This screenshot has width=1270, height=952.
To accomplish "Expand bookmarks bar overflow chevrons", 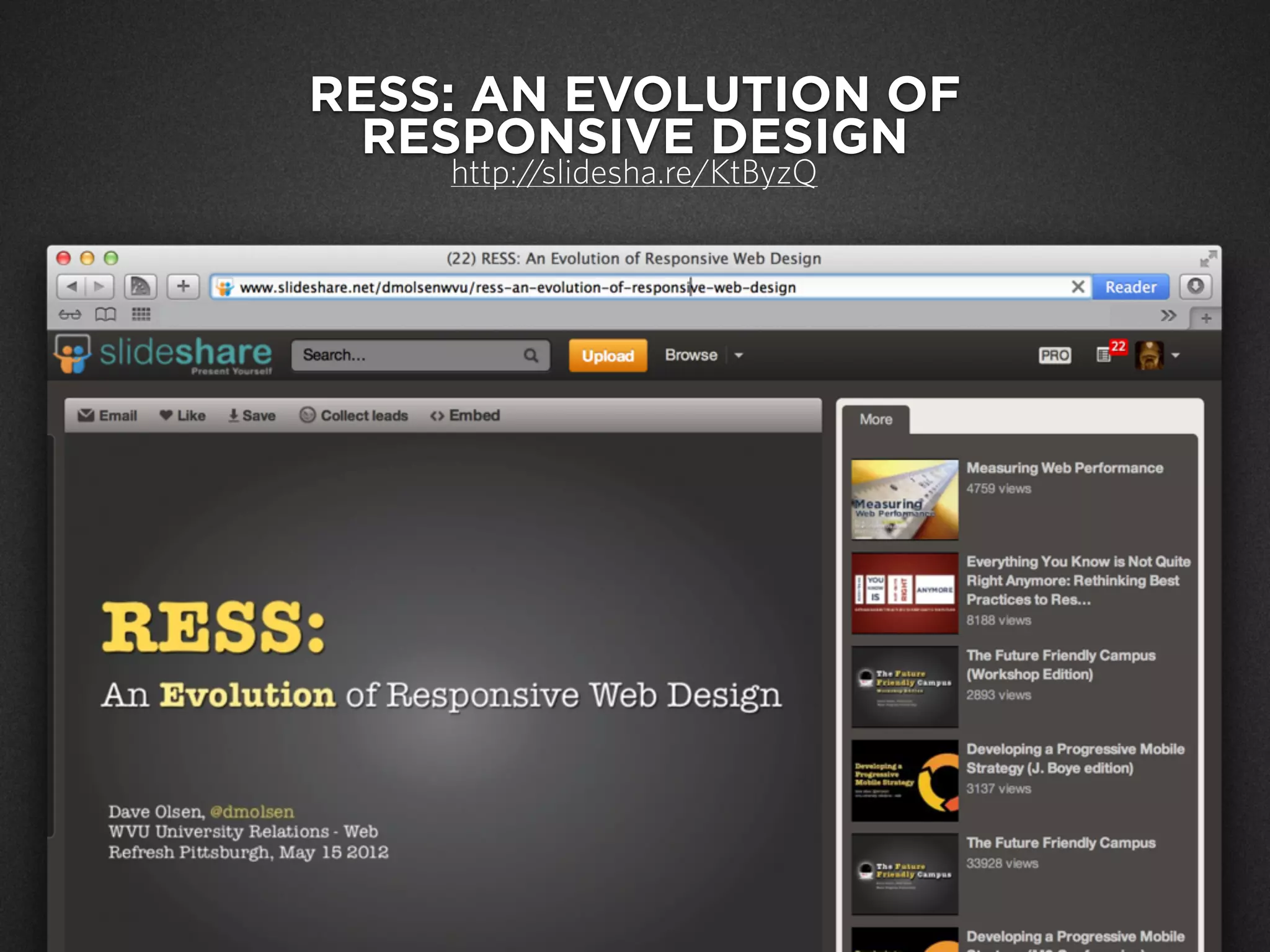I will pyautogui.click(x=1168, y=315).
